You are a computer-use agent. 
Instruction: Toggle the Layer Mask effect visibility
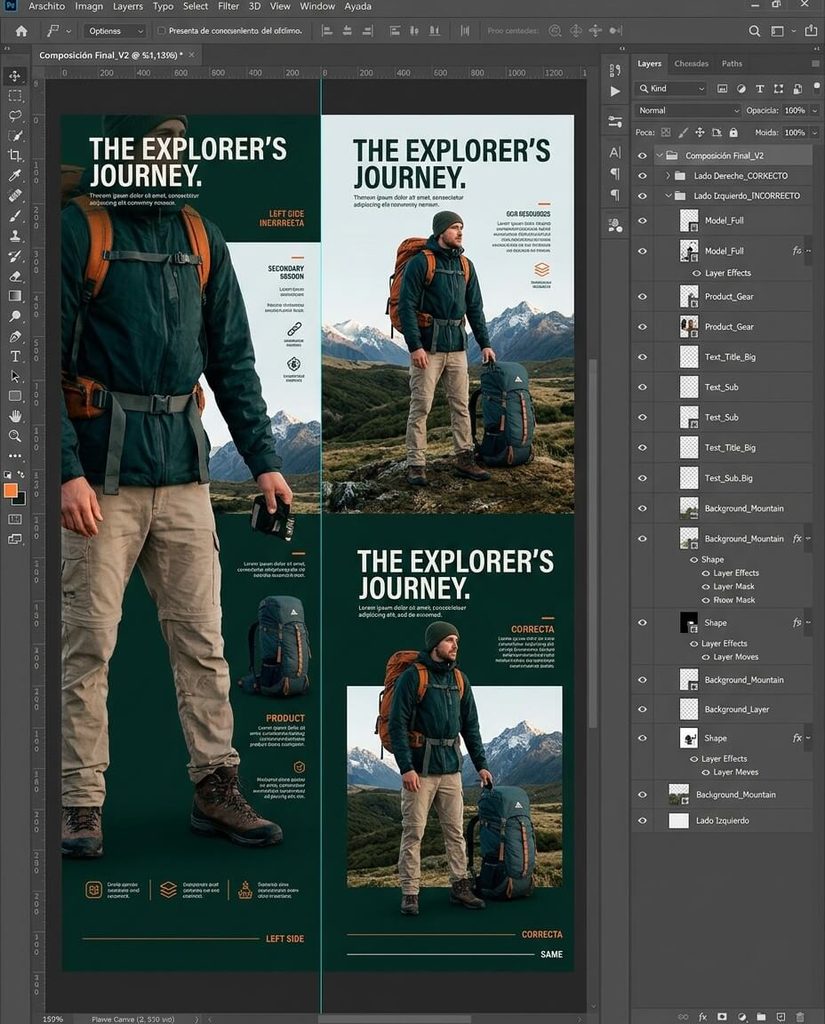point(705,586)
